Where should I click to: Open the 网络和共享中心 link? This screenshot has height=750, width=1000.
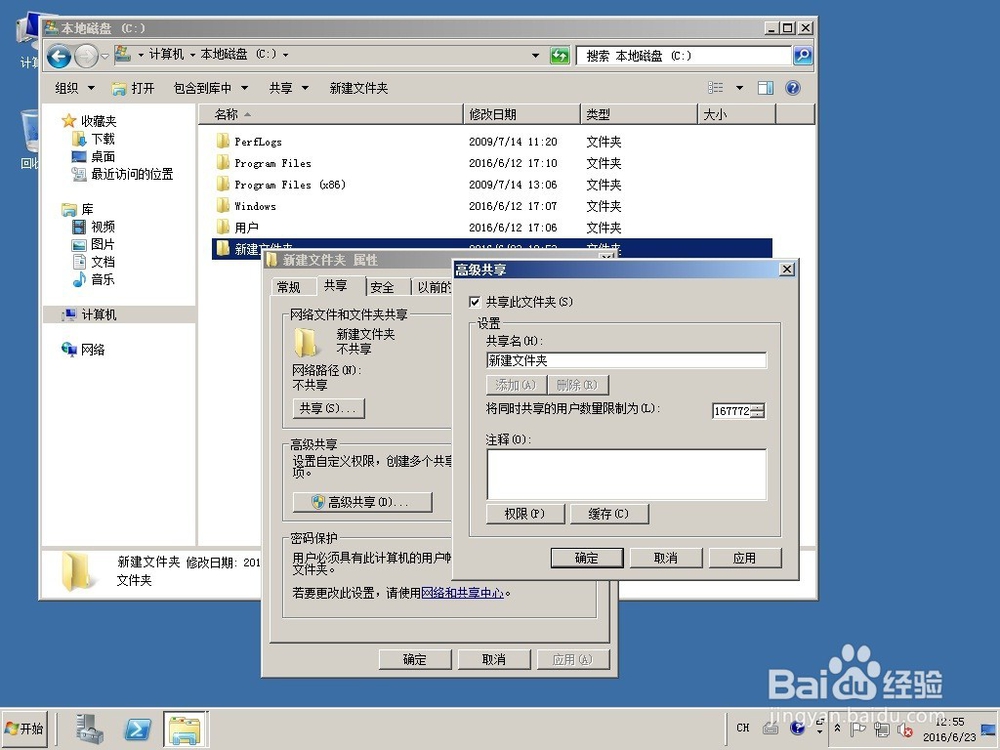point(463,593)
